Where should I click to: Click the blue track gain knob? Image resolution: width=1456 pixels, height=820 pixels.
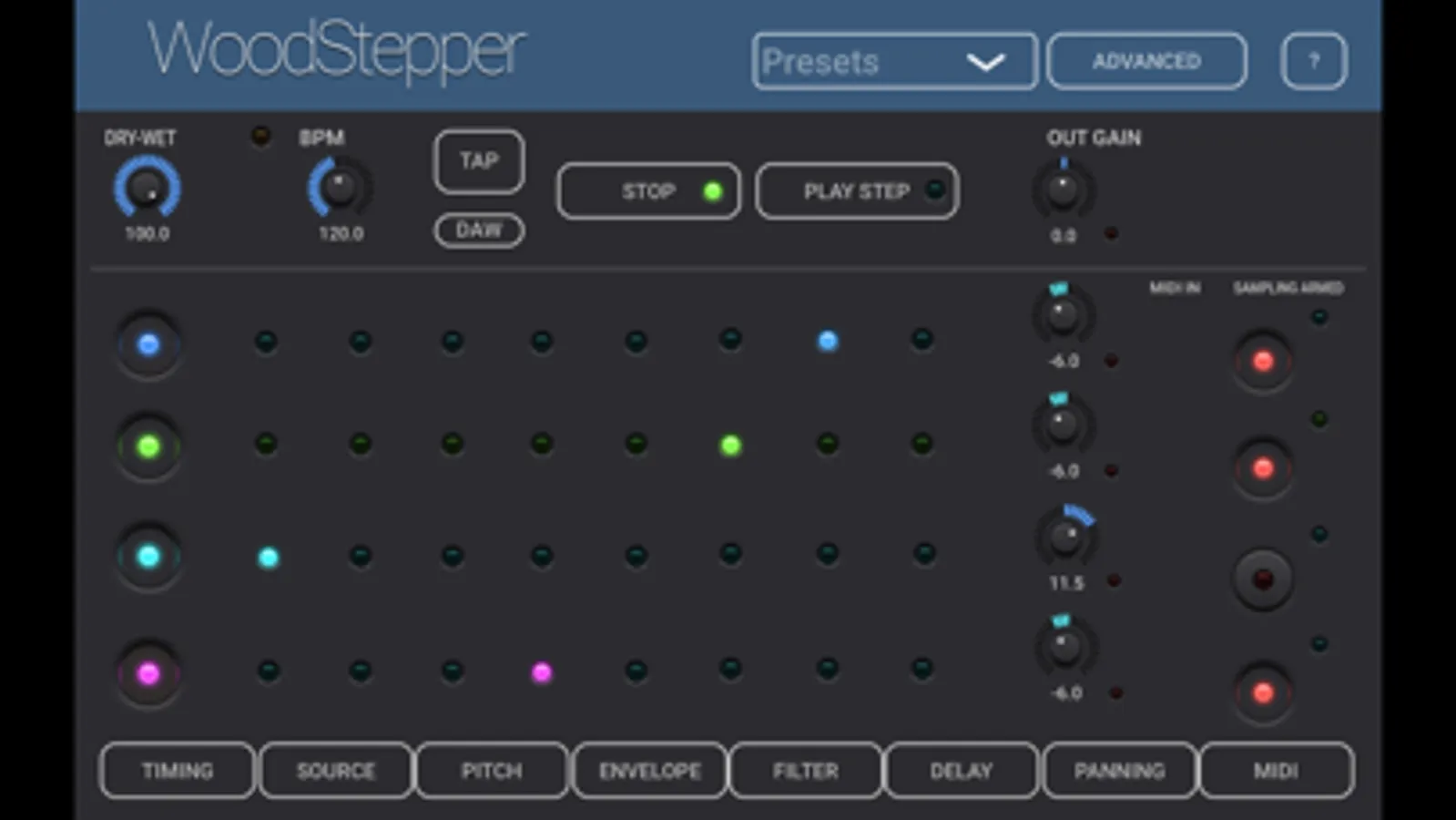pos(1063,315)
